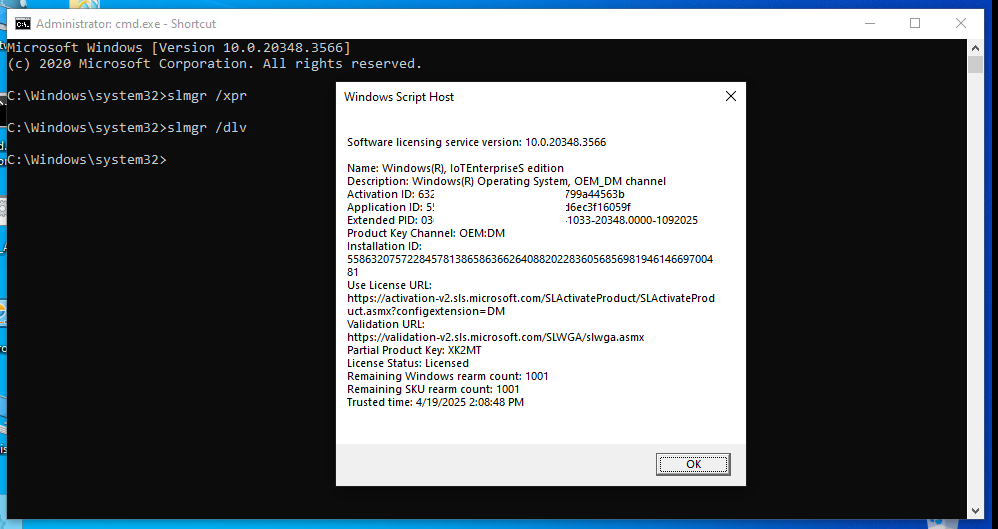Click the Extended PID line

[x=522, y=220]
